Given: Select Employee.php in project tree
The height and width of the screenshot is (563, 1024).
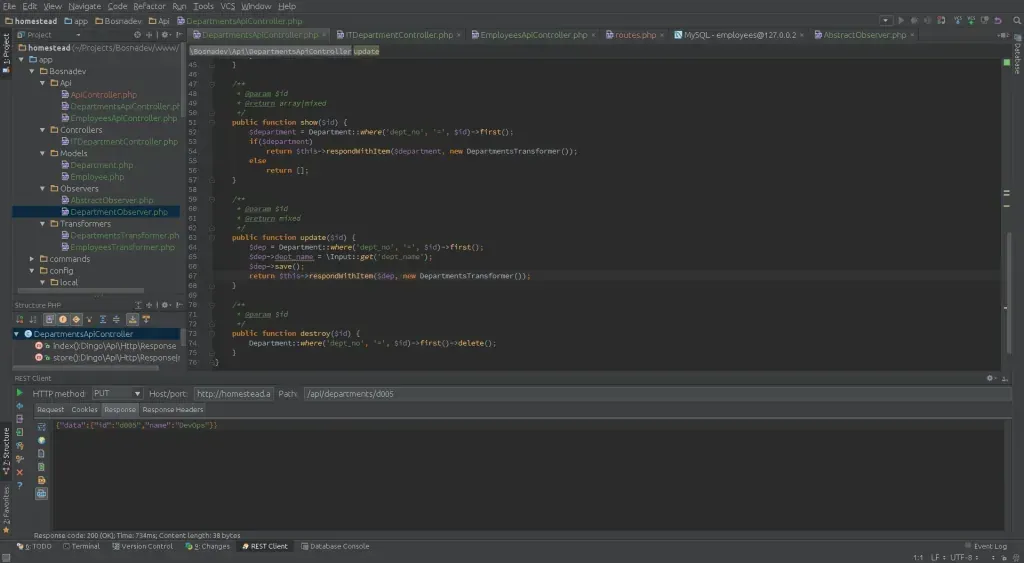Looking at the screenshot, I should pyautogui.click(x=97, y=177).
